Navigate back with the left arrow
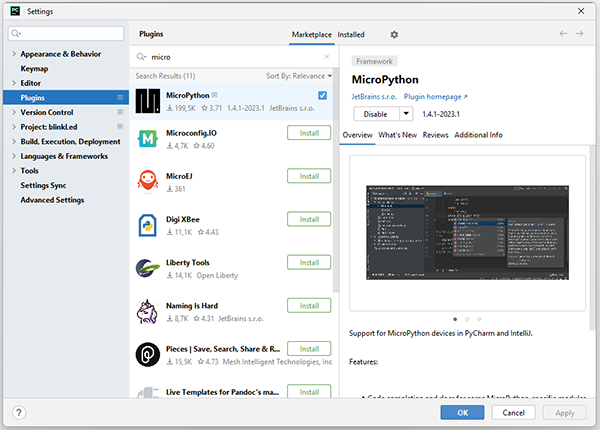 (563, 34)
